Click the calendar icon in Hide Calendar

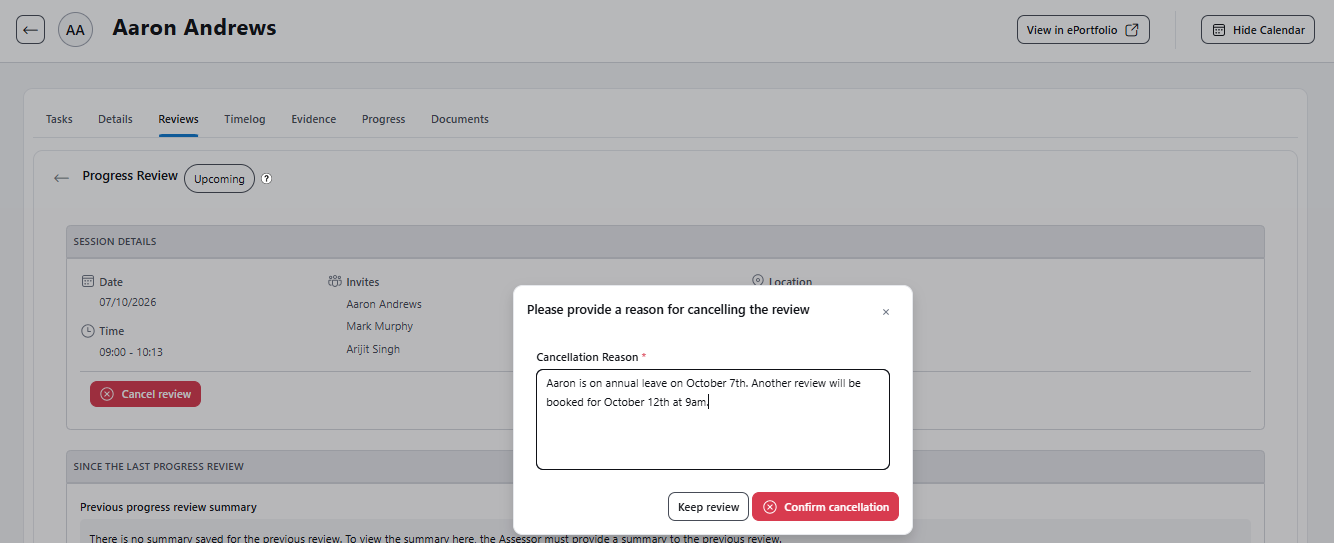point(1218,30)
